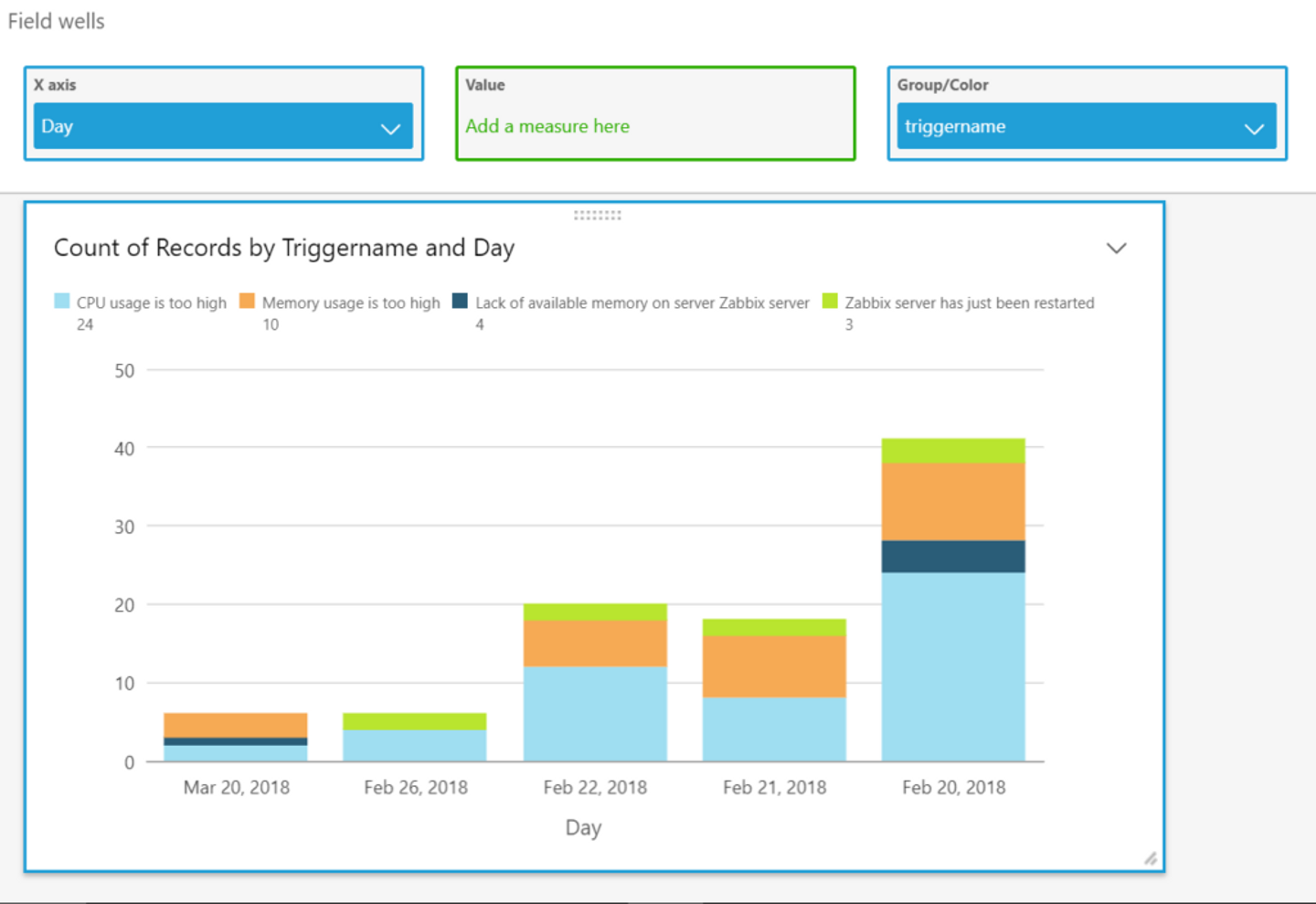
Task: Click the Memory usage orange legend swatch
Action: [x=247, y=301]
